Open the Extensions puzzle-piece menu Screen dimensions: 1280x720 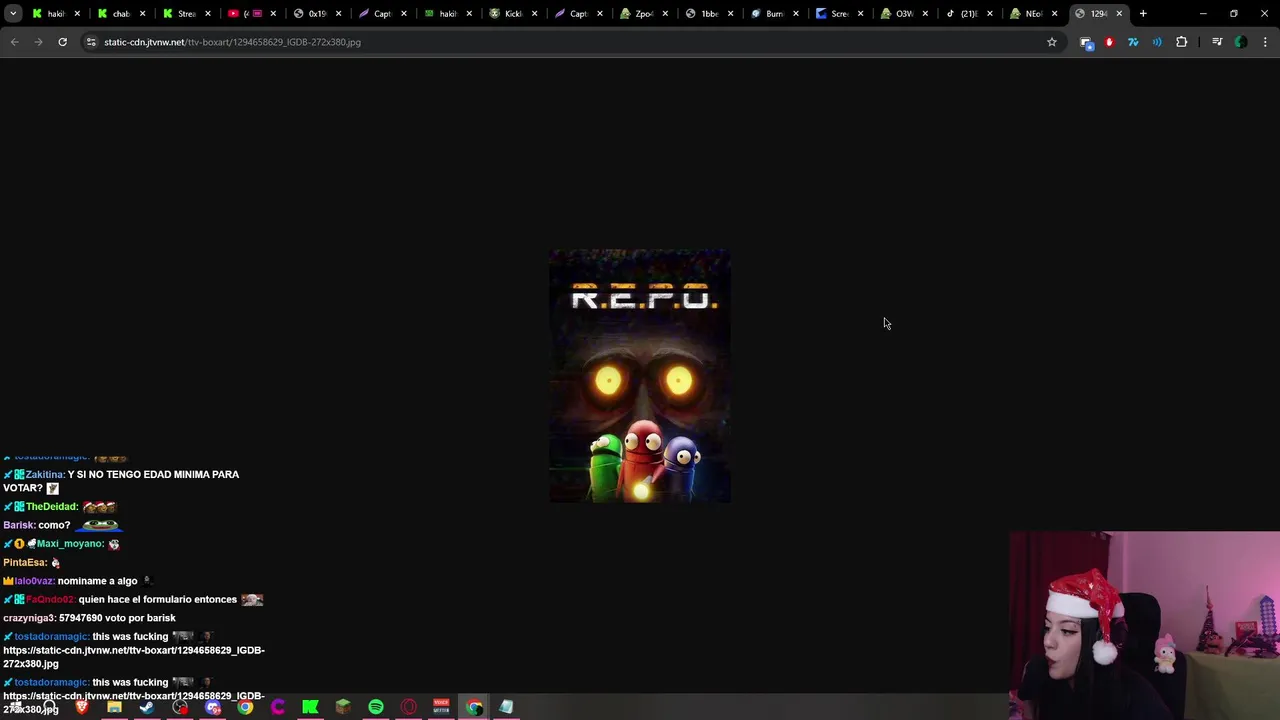tap(1181, 42)
